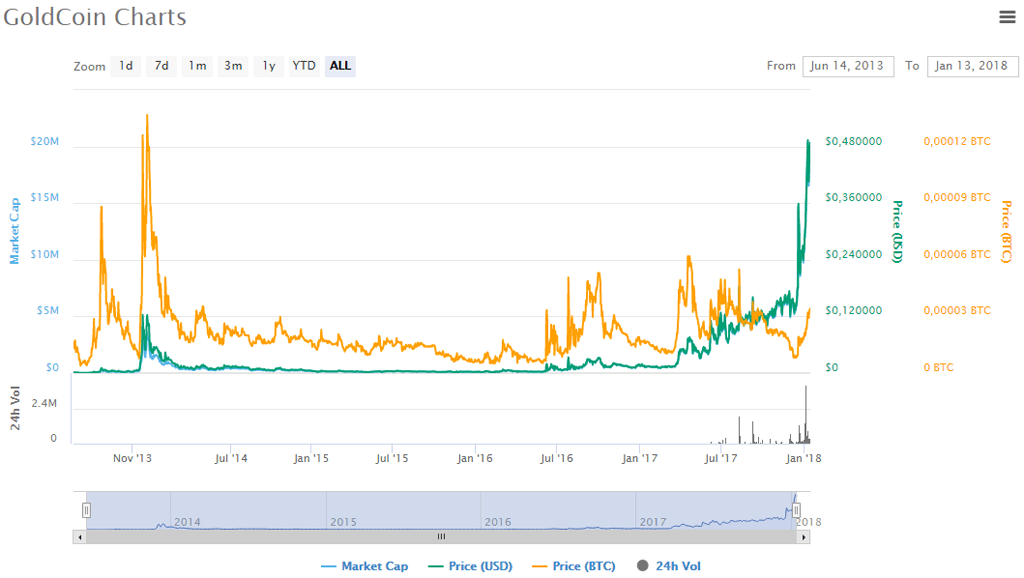The height and width of the screenshot is (578, 1024).
Task: Click the vertical Price (BTC) axis title
Action: [1007, 232]
